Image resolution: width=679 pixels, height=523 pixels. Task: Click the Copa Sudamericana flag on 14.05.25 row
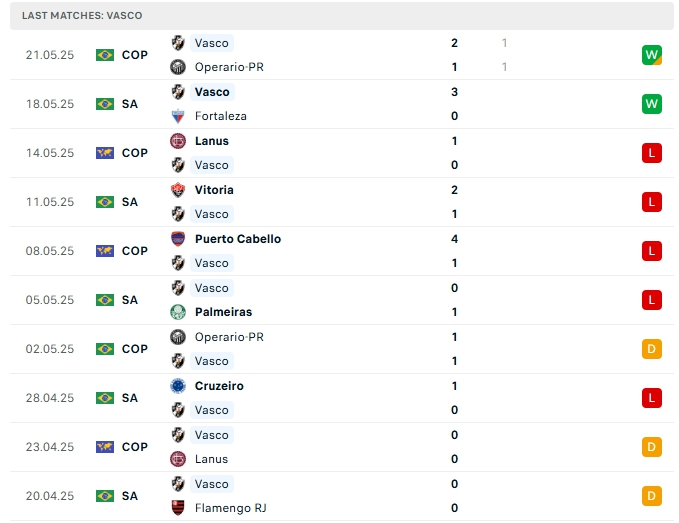(105, 153)
